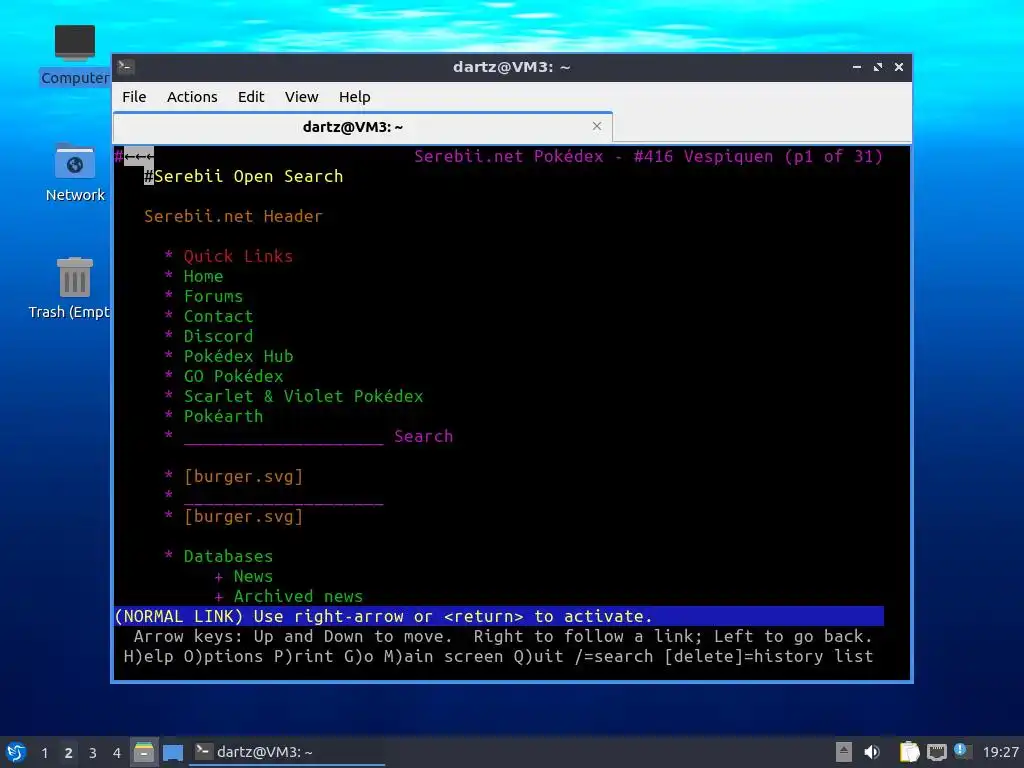Follow the Scarlet & Violet Pokédex link

(x=304, y=396)
